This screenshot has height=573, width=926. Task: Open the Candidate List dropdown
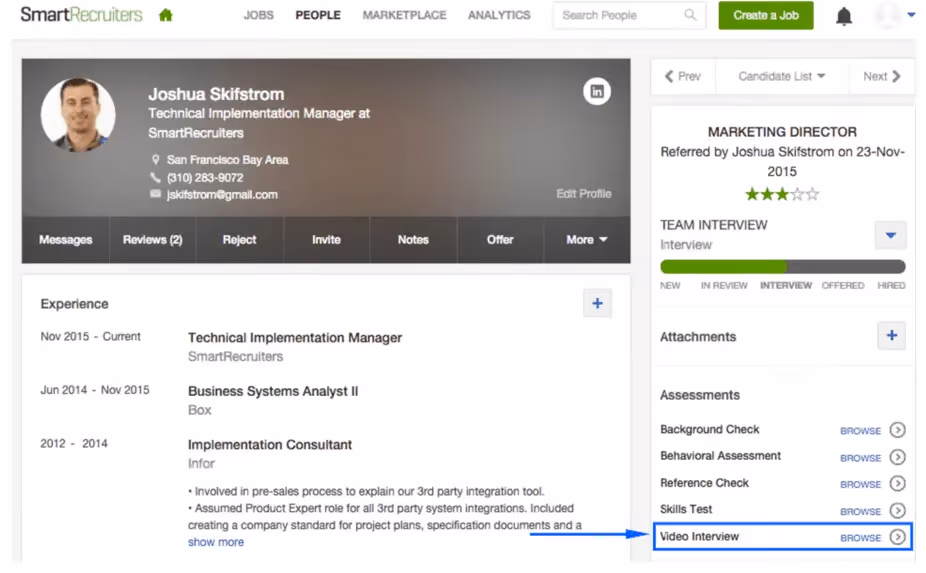781,76
